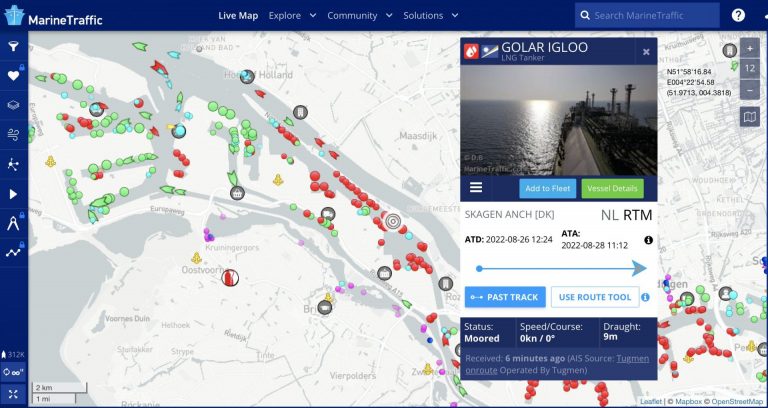
Task: Click the vessel flag icon in popup
Action: click(490, 51)
